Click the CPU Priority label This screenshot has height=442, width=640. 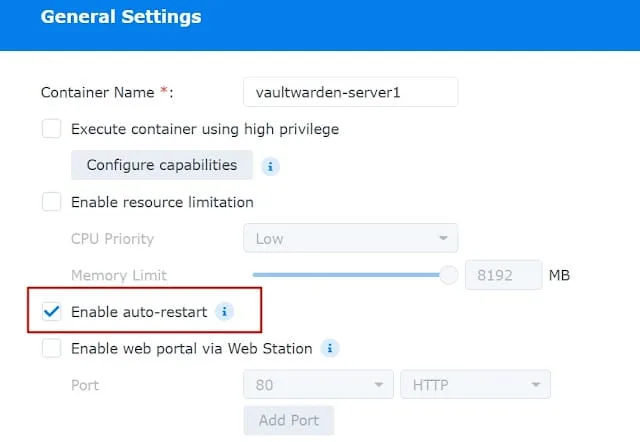point(112,239)
